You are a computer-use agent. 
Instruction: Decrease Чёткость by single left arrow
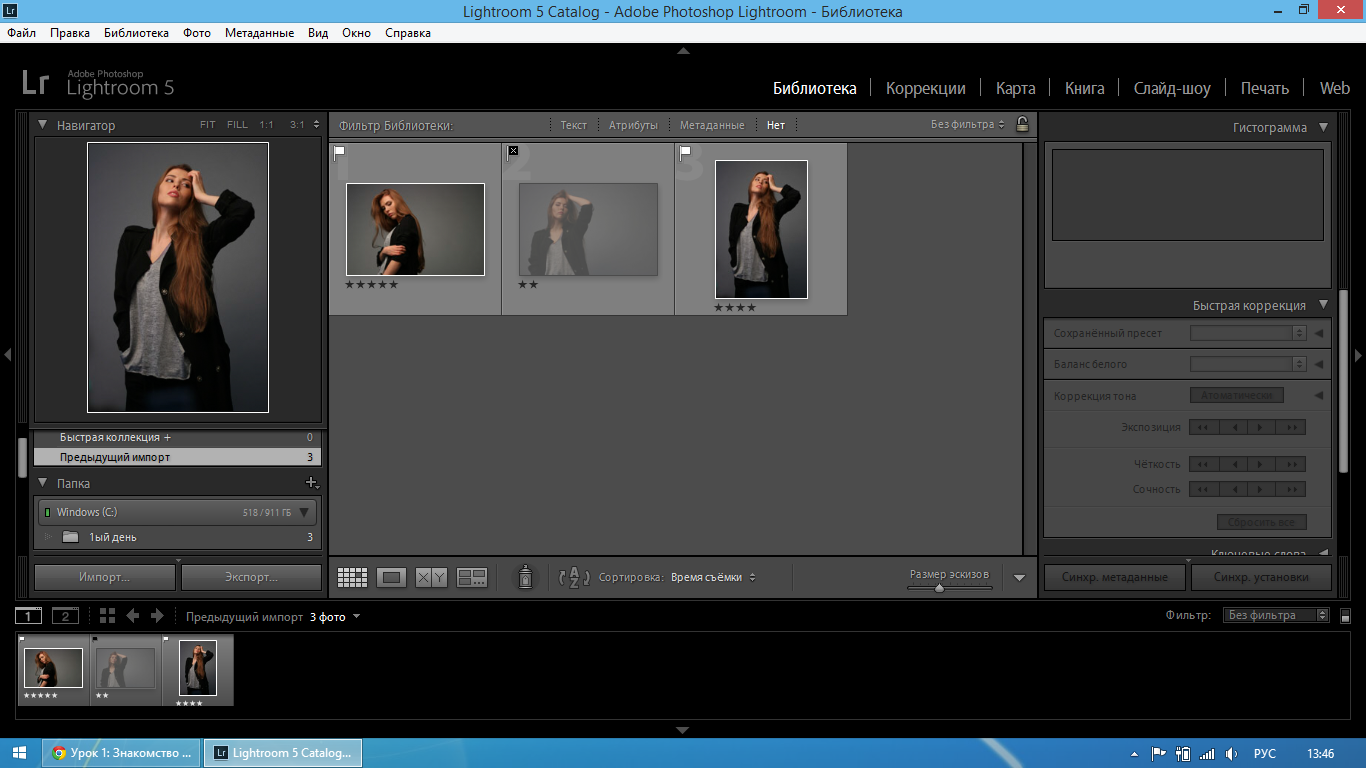pos(1233,464)
